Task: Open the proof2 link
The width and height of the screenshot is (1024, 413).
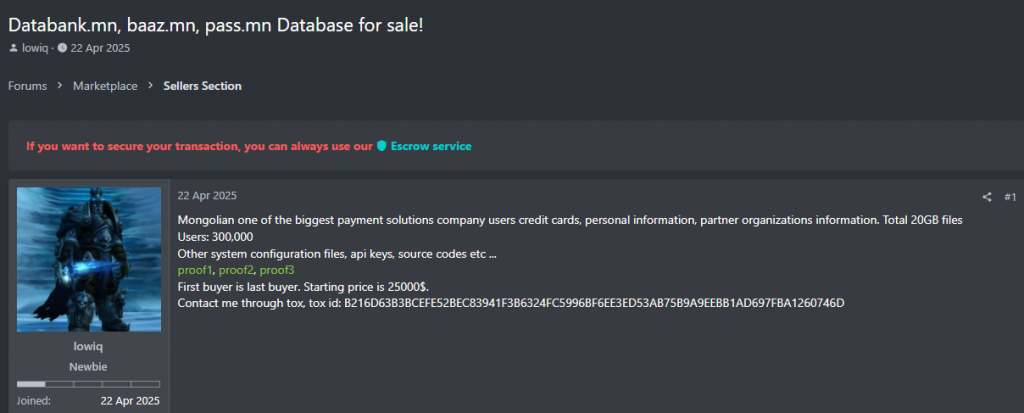Action: point(236,270)
